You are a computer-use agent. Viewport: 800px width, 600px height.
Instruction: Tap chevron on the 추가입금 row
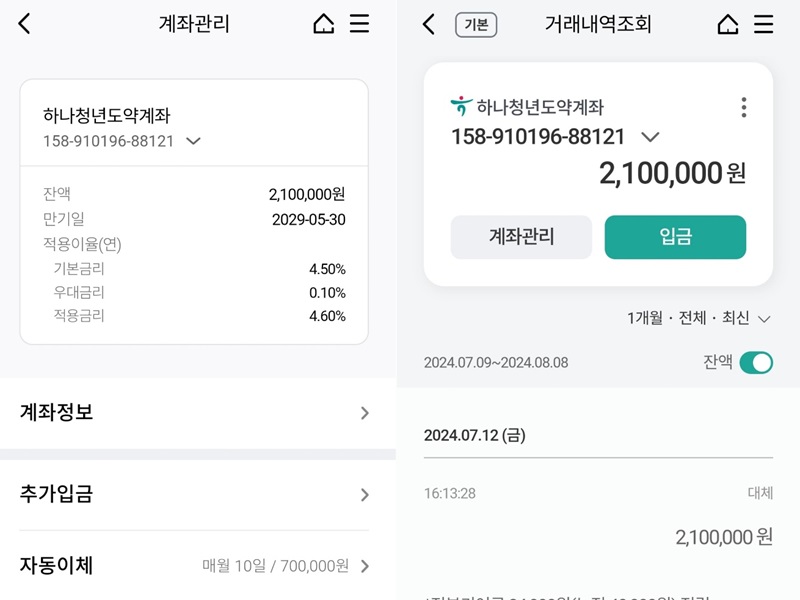point(364,494)
